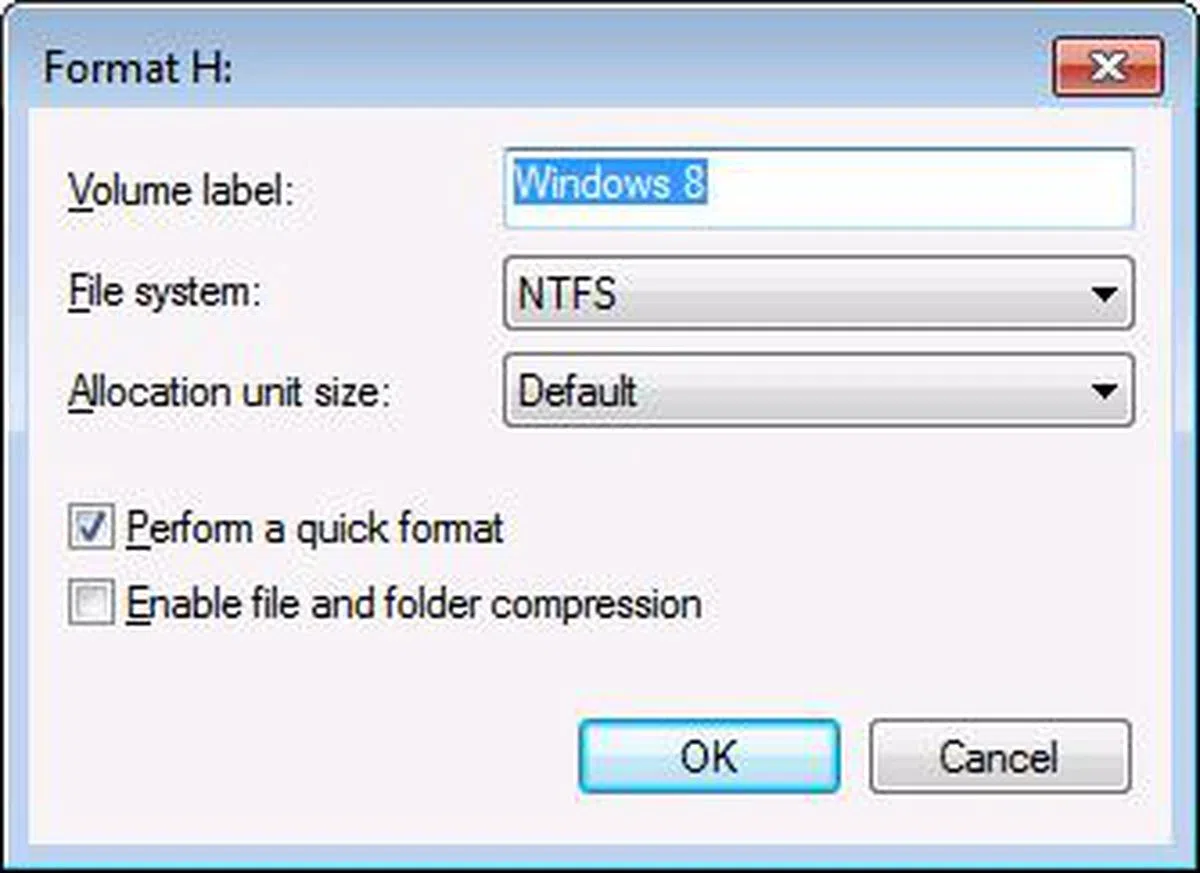Uncheck the Perform a quick format checkbox

coord(91,528)
